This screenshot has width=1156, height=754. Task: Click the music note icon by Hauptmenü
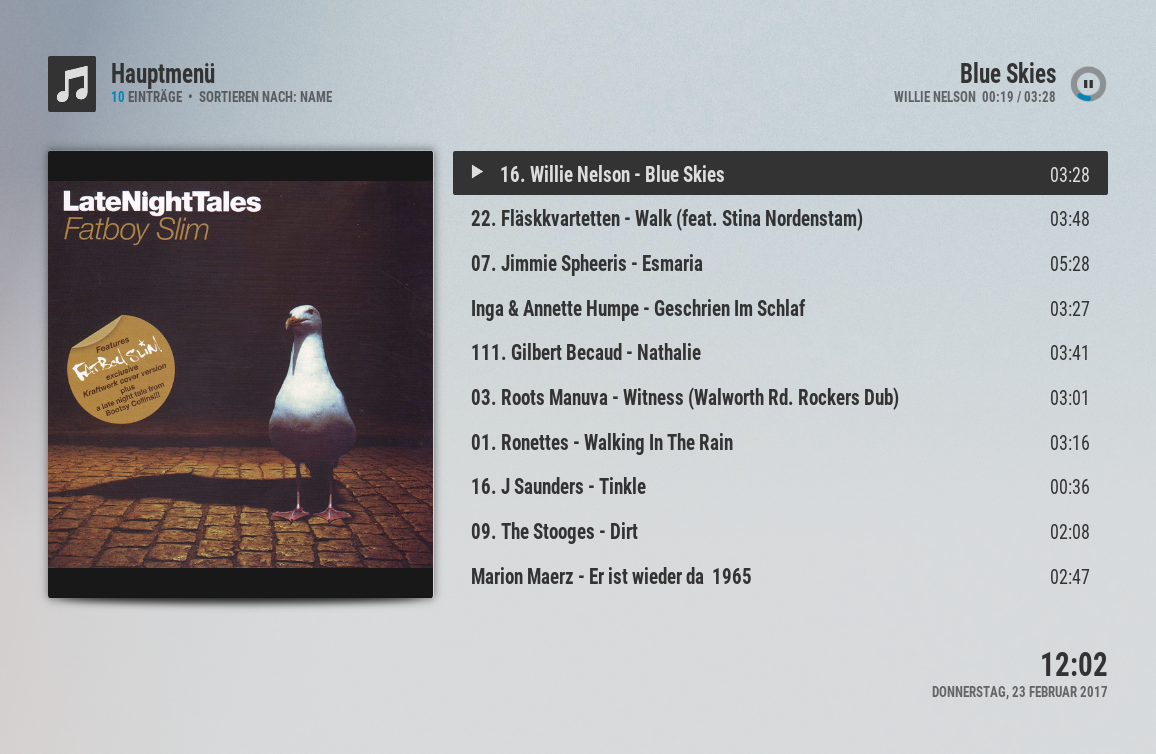(72, 84)
